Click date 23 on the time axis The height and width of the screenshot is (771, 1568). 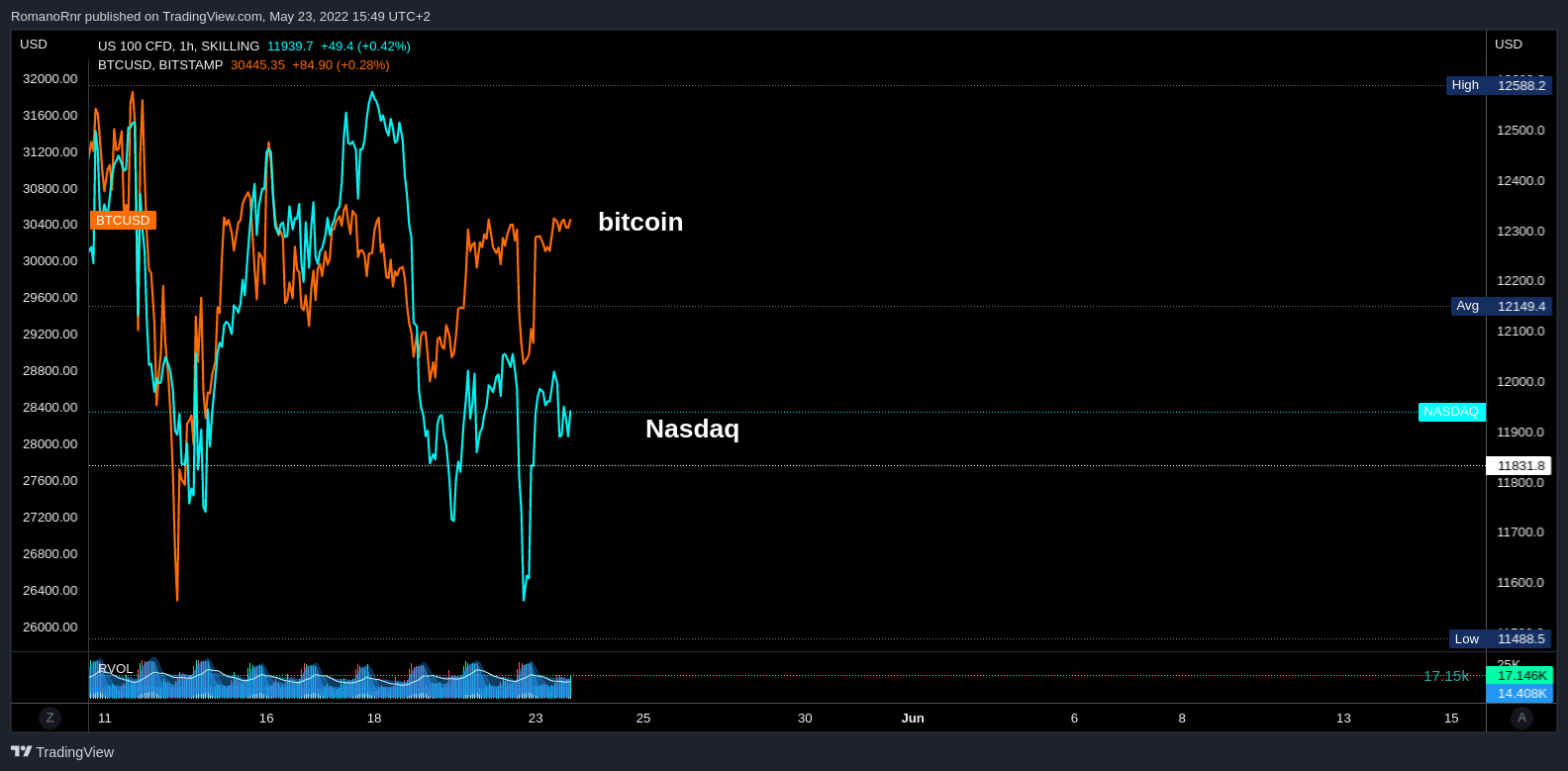point(536,719)
